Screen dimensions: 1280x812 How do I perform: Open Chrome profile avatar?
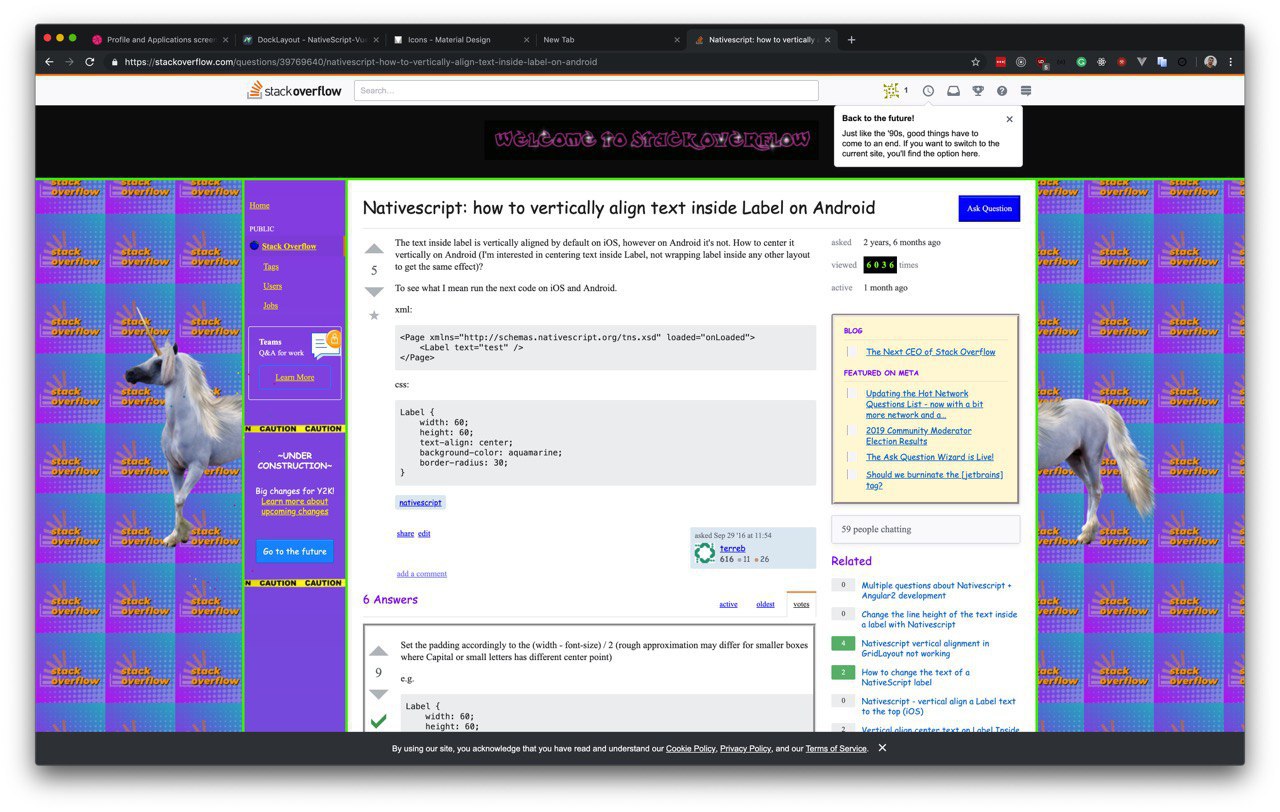coord(1211,62)
